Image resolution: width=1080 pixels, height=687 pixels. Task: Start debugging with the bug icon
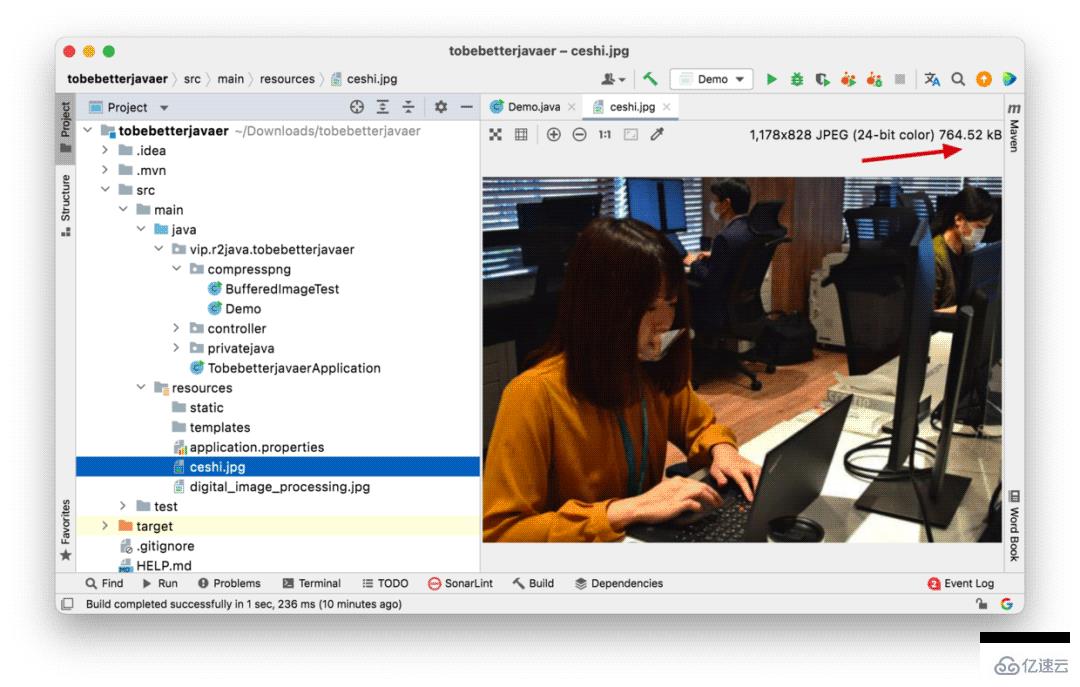point(797,79)
